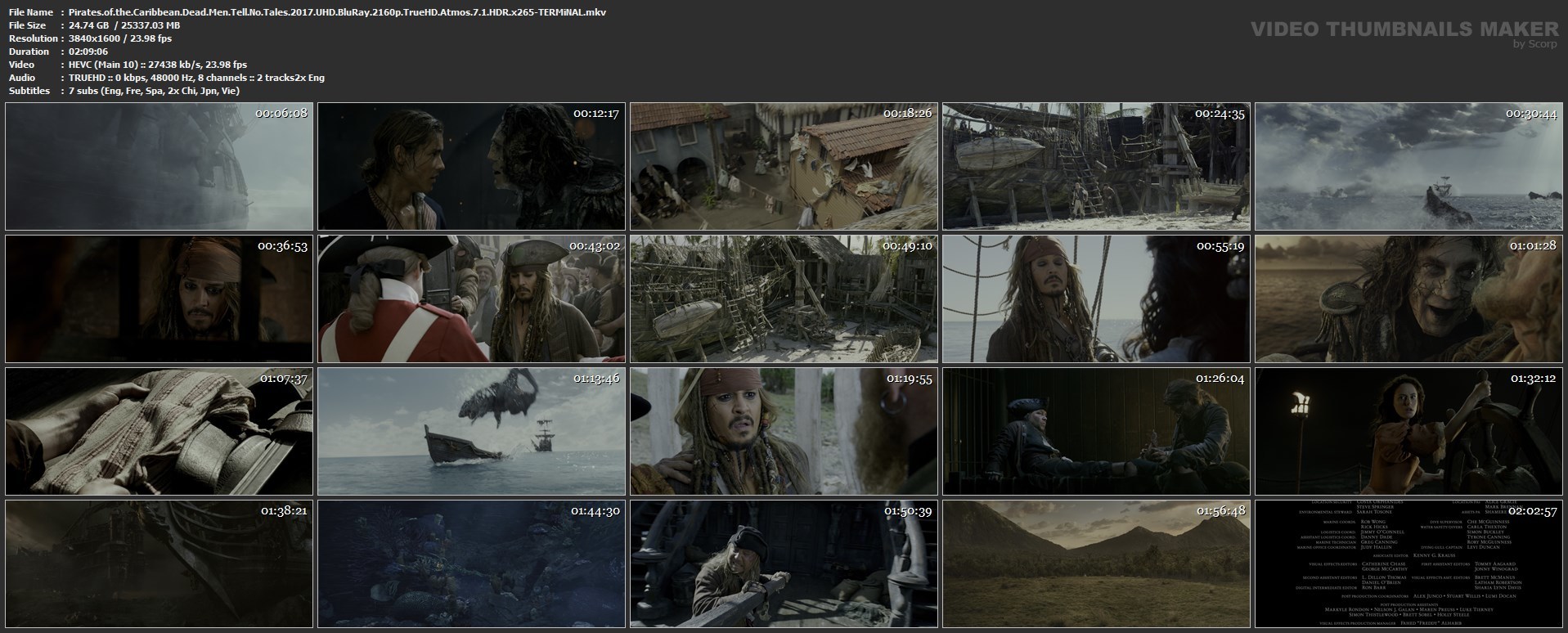
Task: Select the thumbnail stamped 01:32:12
Action: coord(1409,432)
